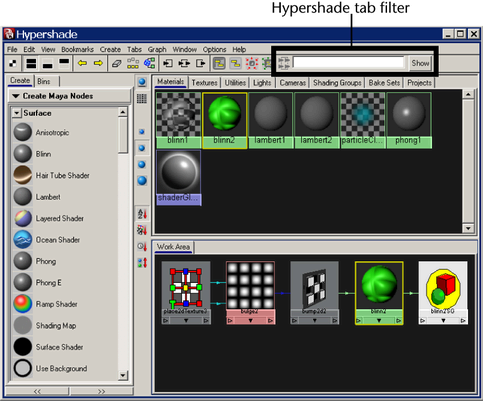Open the Tabs menu
This screenshot has height=401, width=483.
pyautogui.click(x=134, y=49)
